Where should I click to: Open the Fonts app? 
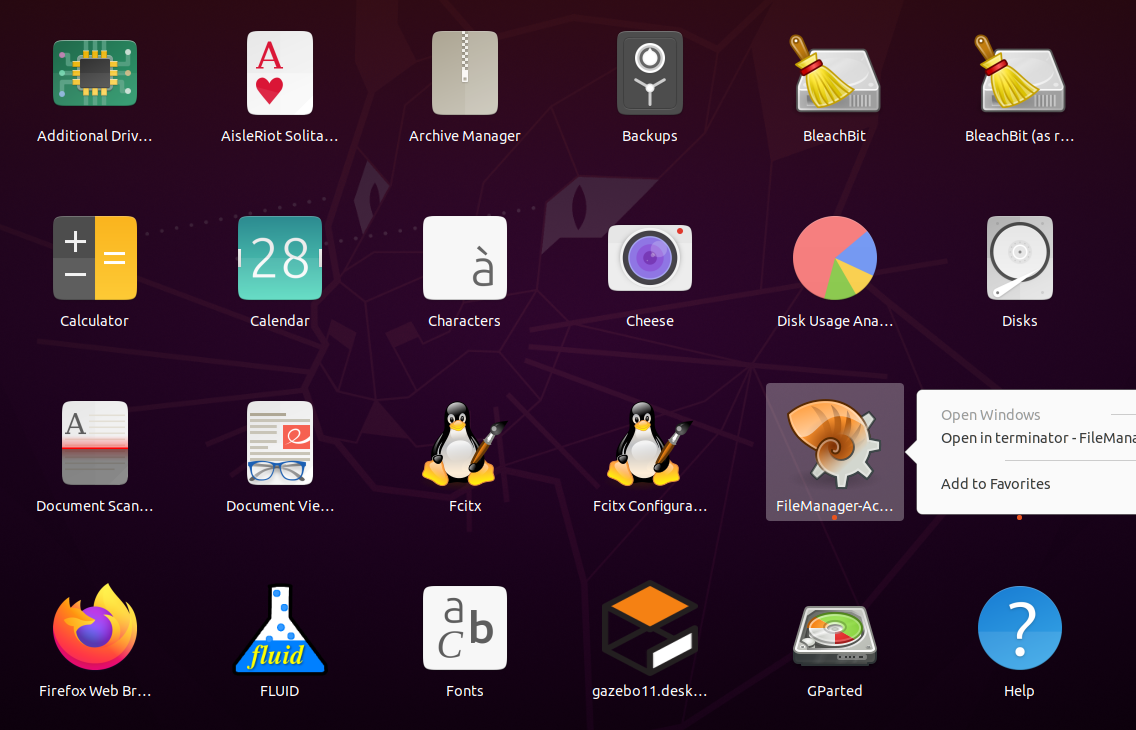click(x=464, y=628)
